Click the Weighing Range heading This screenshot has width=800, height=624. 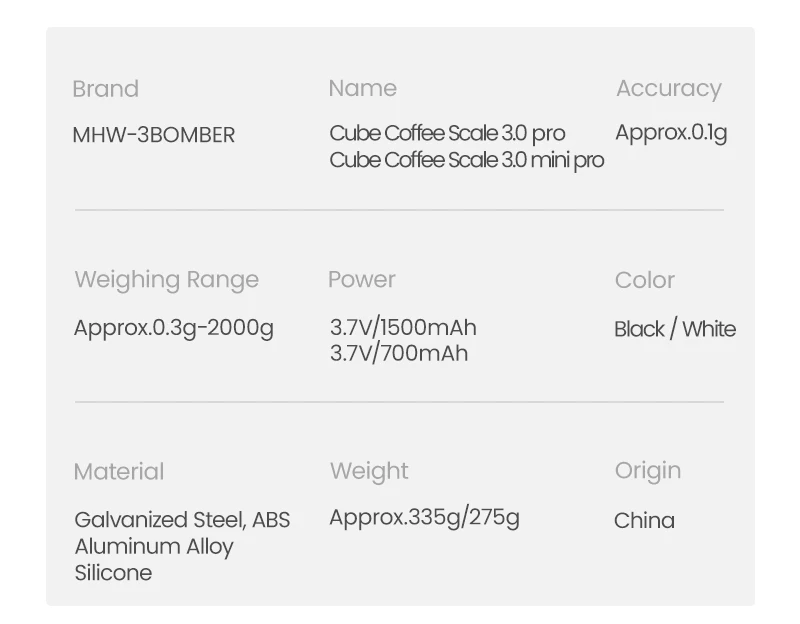click(x=167, y=280)
